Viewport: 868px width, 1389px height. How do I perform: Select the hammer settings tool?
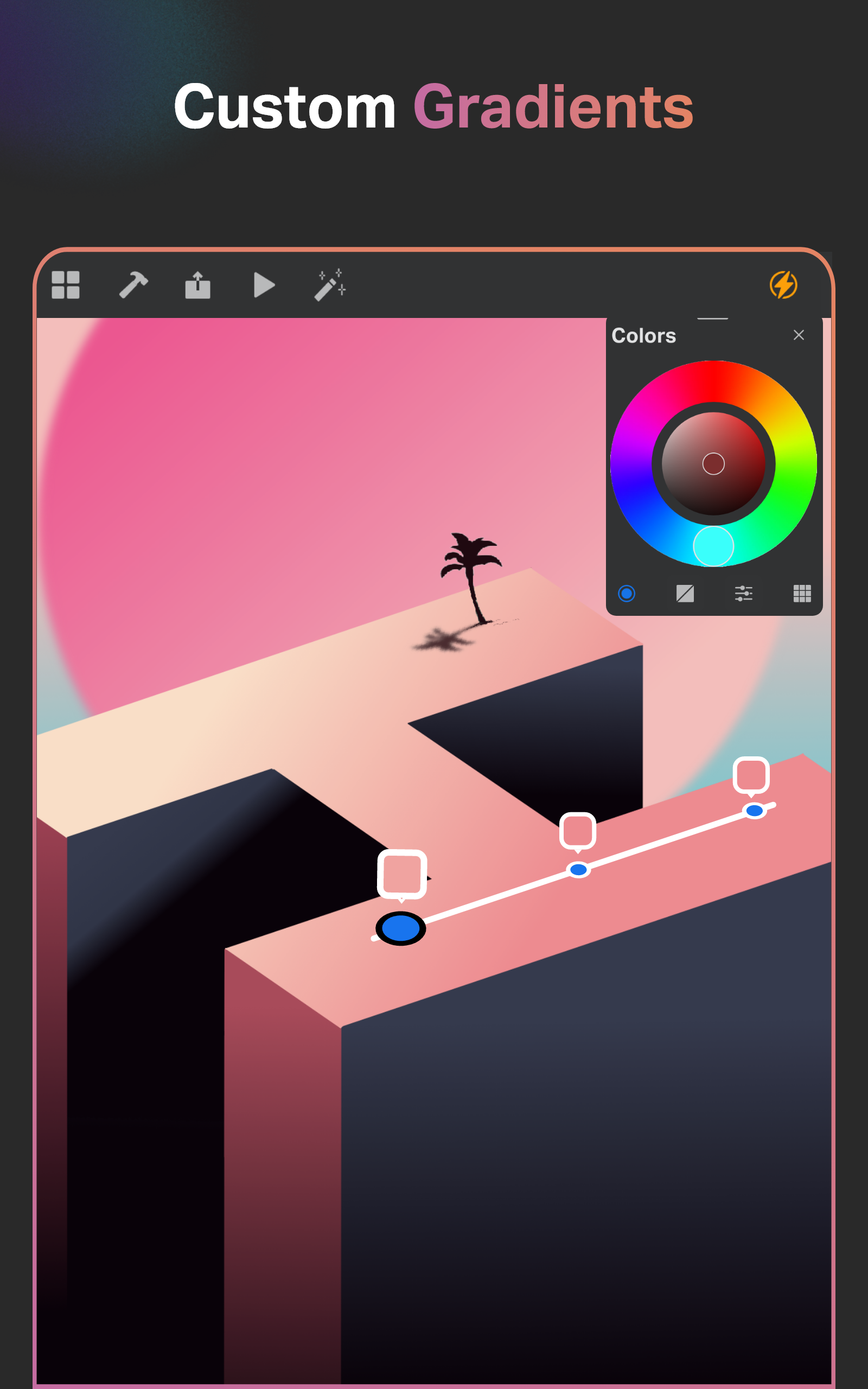tap(133, 285)
